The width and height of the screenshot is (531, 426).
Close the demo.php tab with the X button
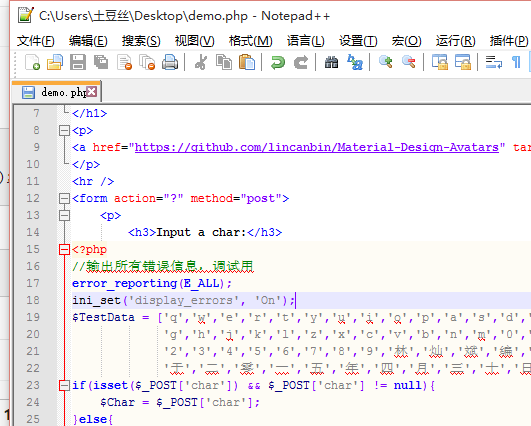(x=91, y=91)
